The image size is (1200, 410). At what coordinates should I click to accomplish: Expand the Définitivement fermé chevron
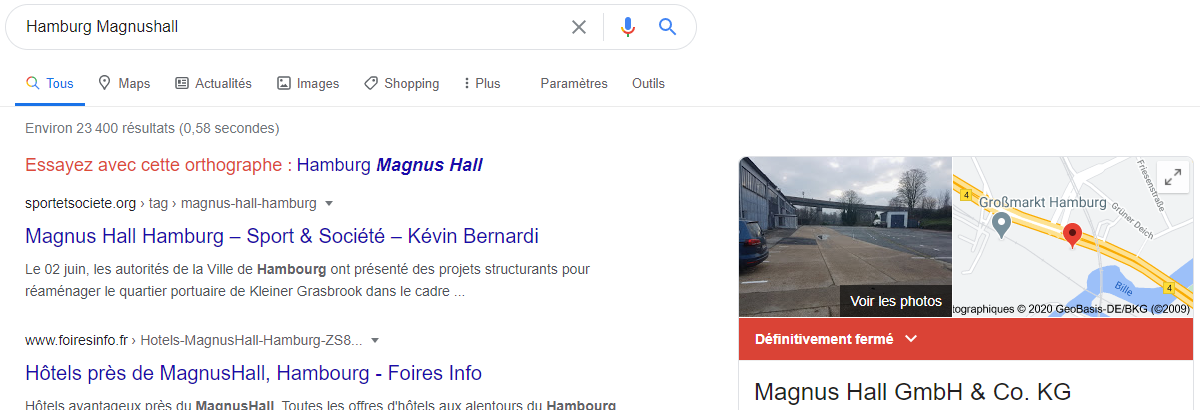pos(910,339)
